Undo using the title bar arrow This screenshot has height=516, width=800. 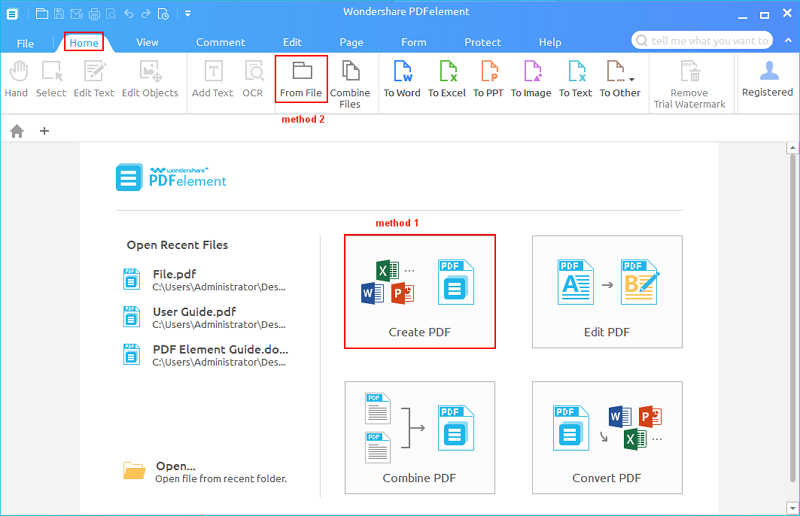click(x=129, y=14)
